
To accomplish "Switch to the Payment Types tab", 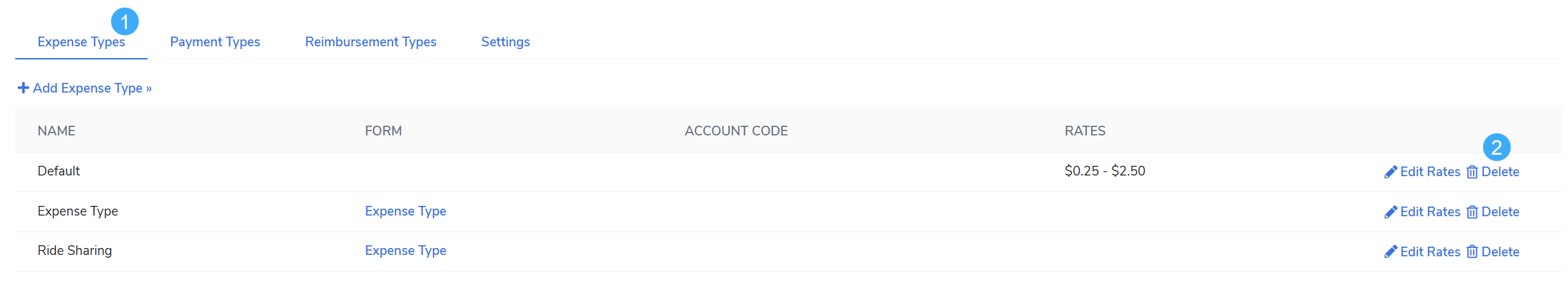I will coord(215,41).
